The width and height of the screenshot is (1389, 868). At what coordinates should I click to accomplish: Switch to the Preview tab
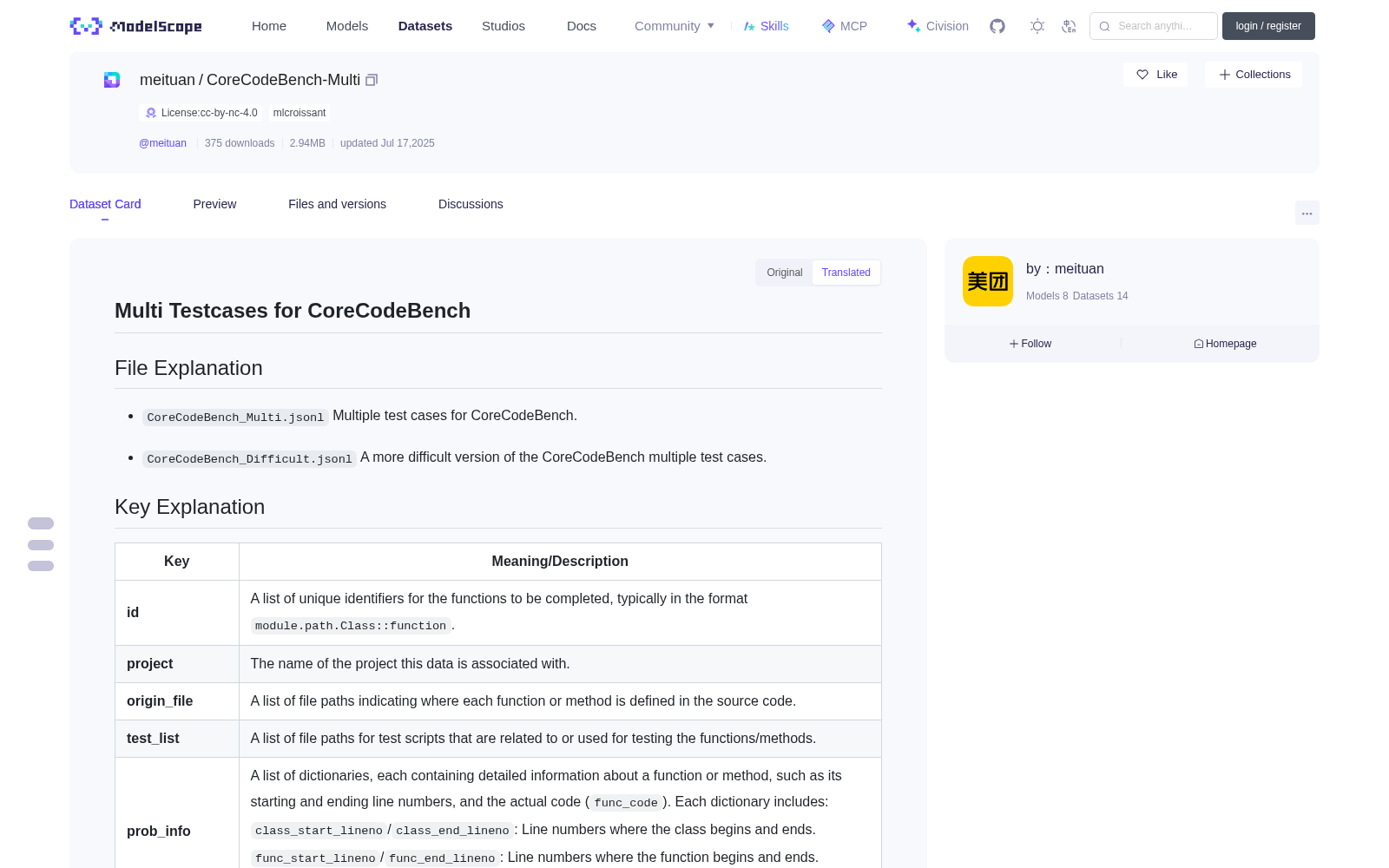[214, 204]
